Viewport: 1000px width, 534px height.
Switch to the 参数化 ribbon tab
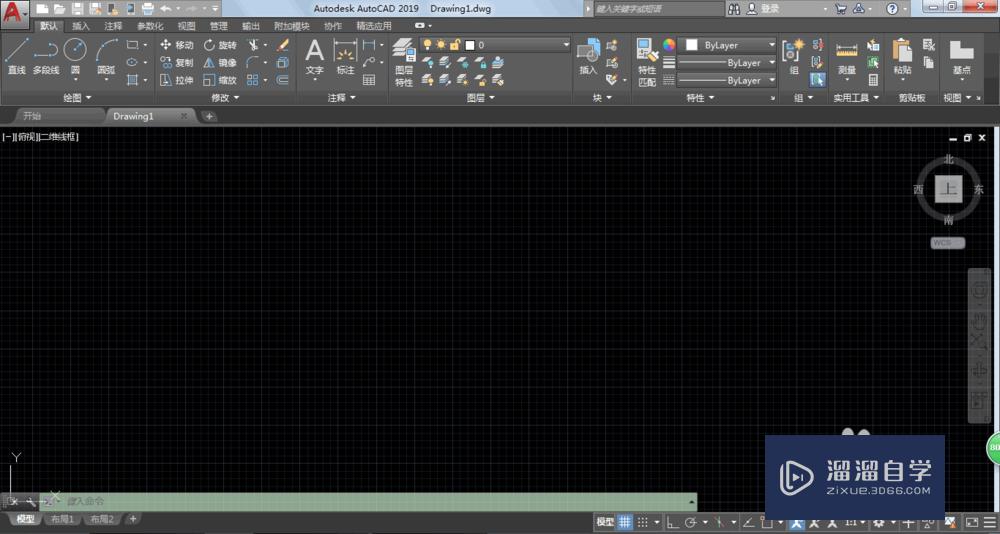click(x=150, y=26)
